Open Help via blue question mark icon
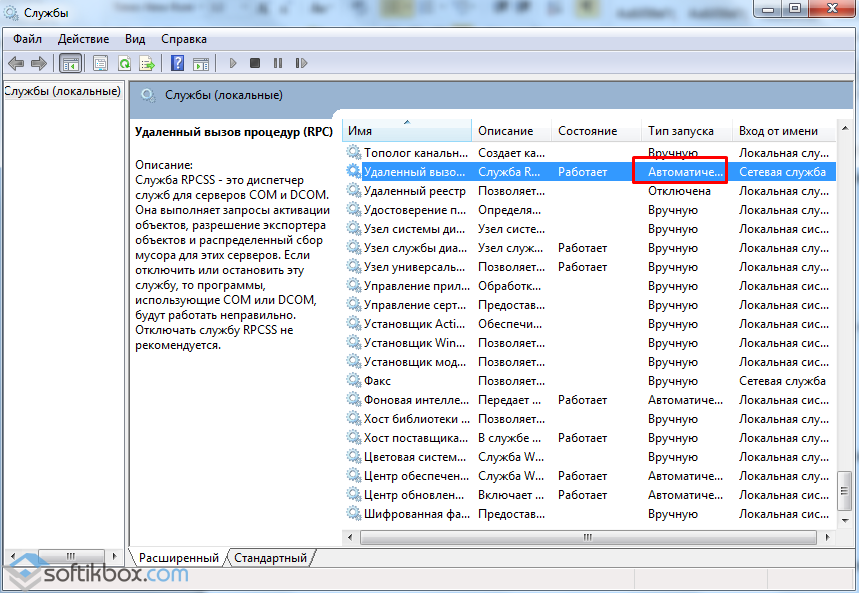 [177, 63]
